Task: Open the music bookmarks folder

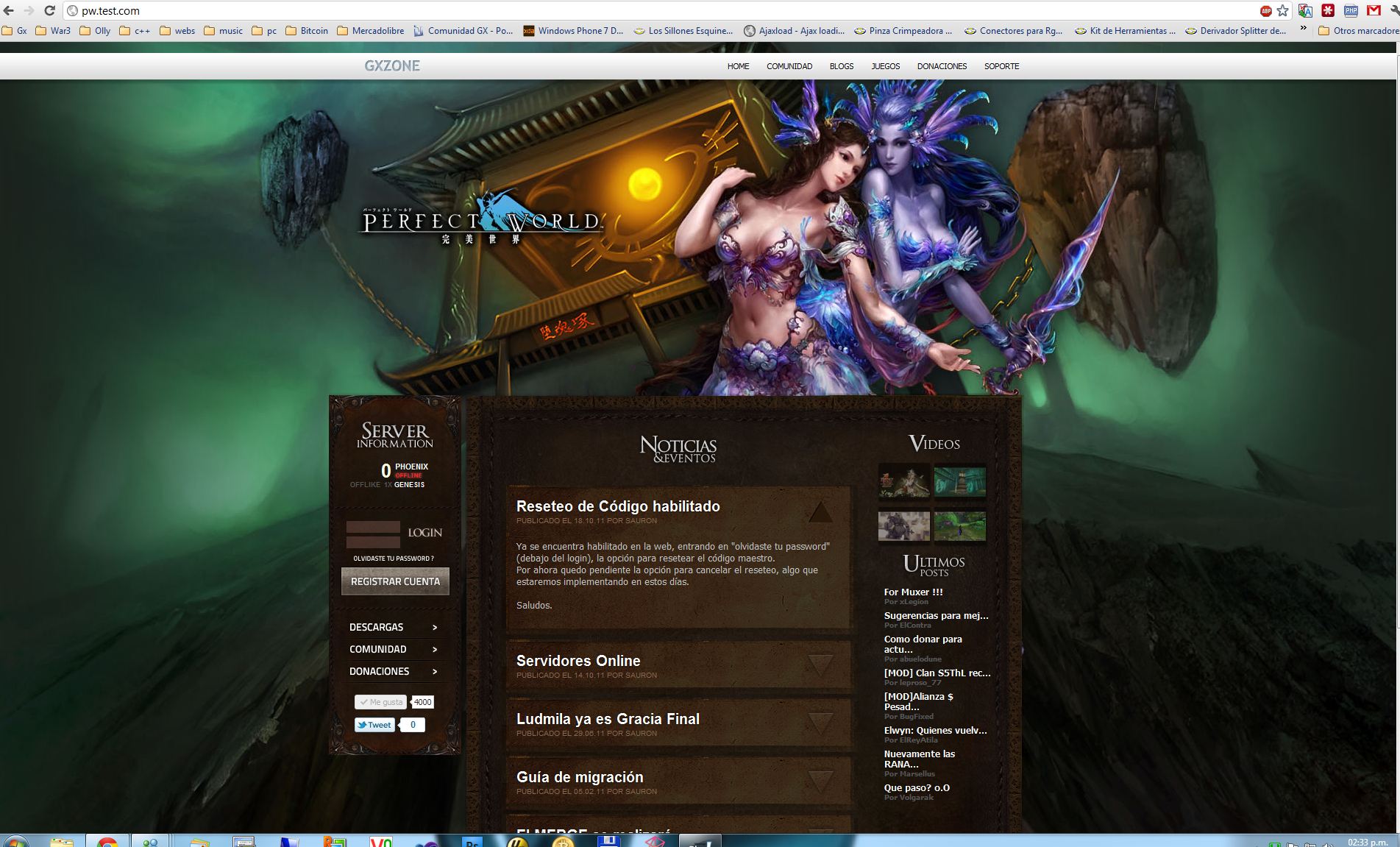Action: coord(224,31)
